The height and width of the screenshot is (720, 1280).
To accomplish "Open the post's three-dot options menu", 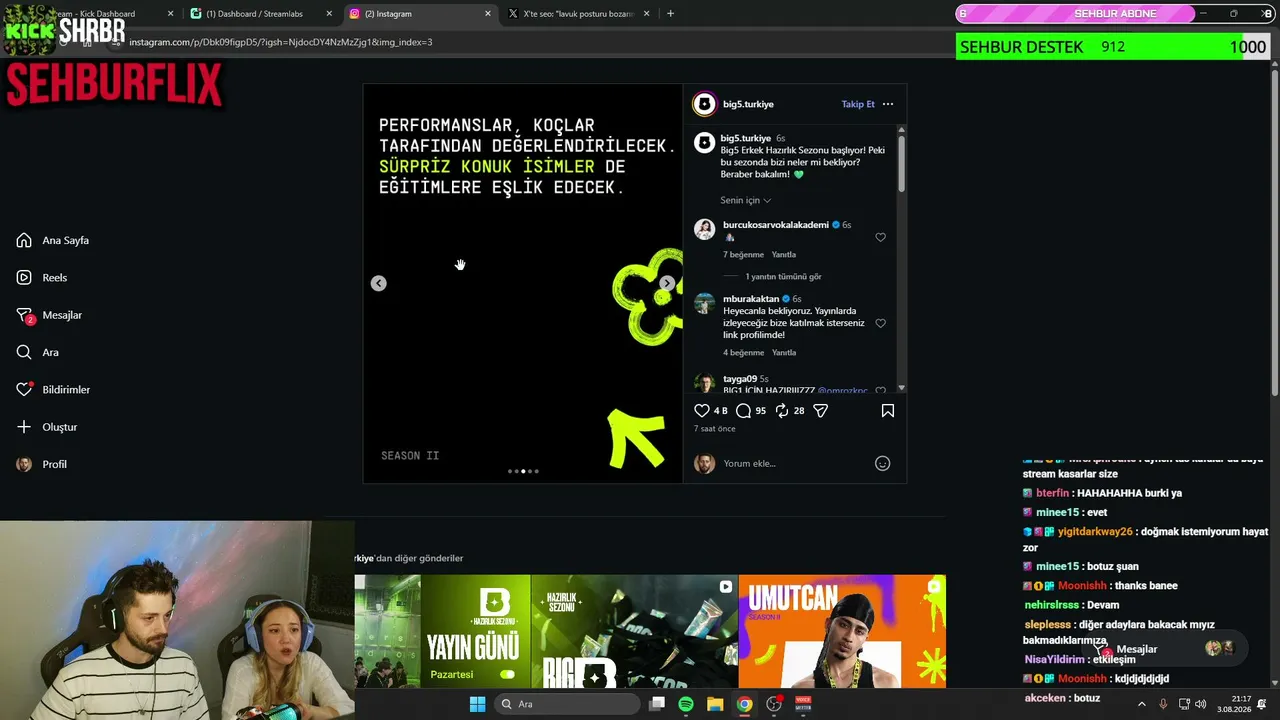I will pyautogui.click(x=888, y=104).
